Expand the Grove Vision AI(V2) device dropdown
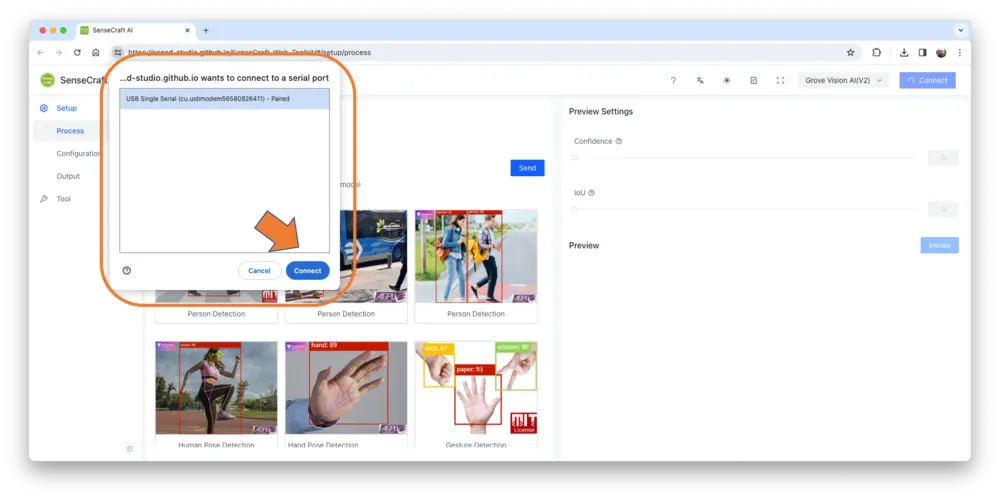The width and height of the screenshot is (1000, 500). (x=843, y=81)
